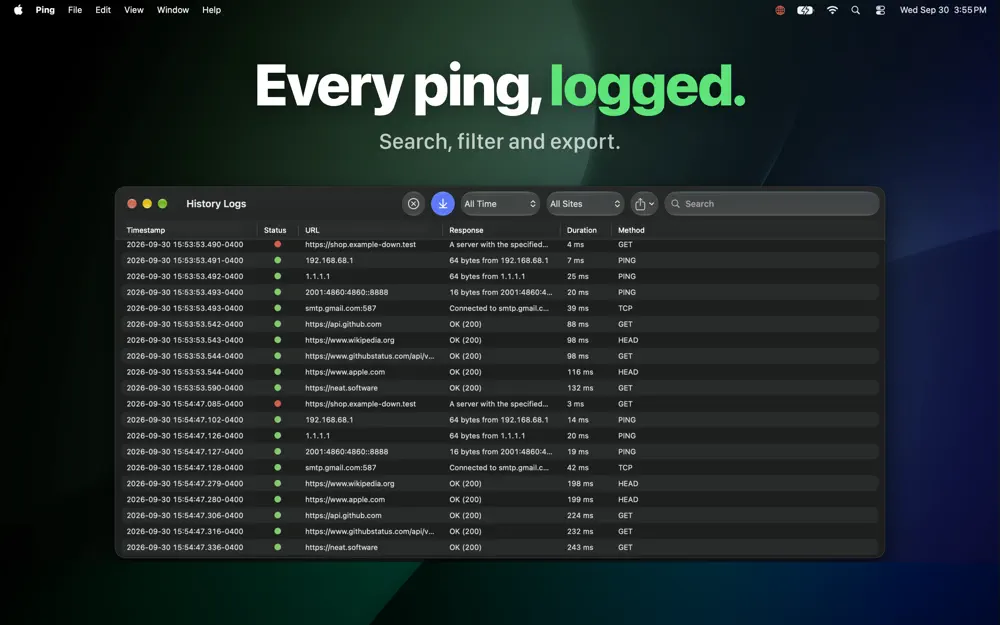Open the Ping app menu
The image size is (1000, 625).
(x=45, y=10)
